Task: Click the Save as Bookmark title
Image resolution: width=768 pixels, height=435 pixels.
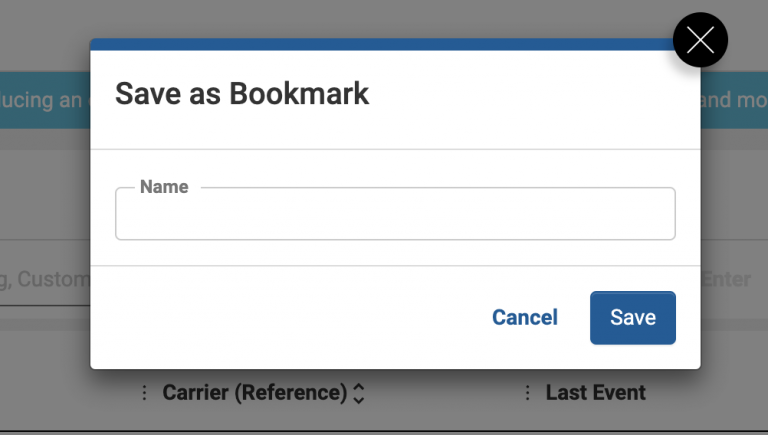Action: click(242, 94)
